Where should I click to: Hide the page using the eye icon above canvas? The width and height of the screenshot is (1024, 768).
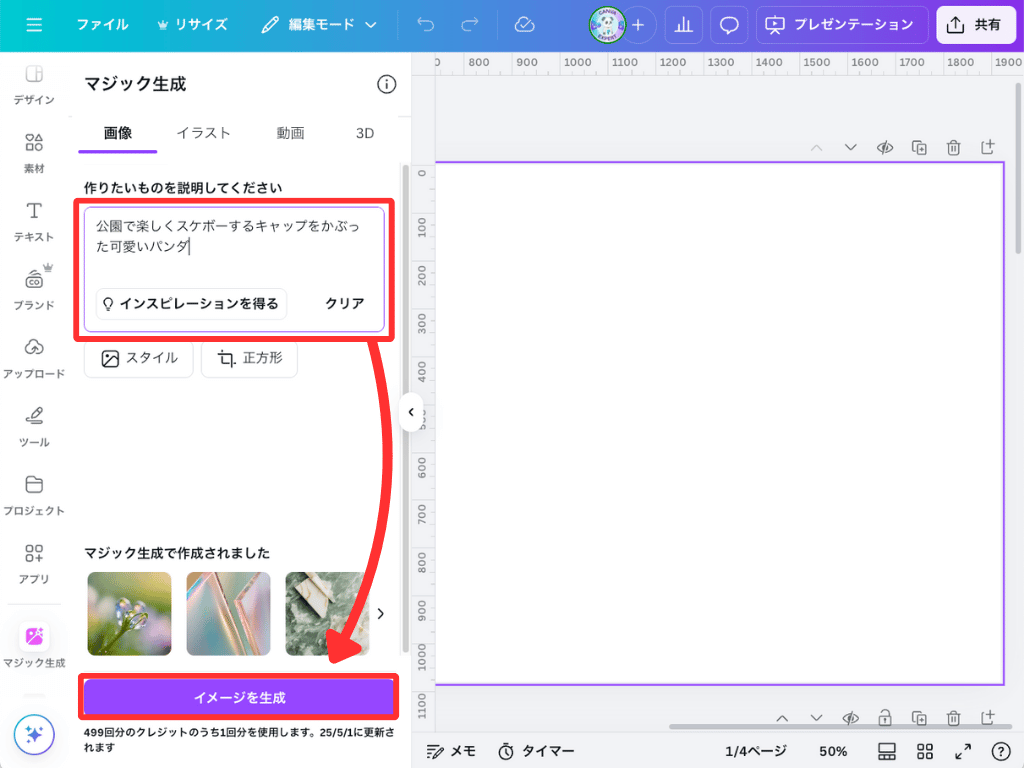coord(884,147)
